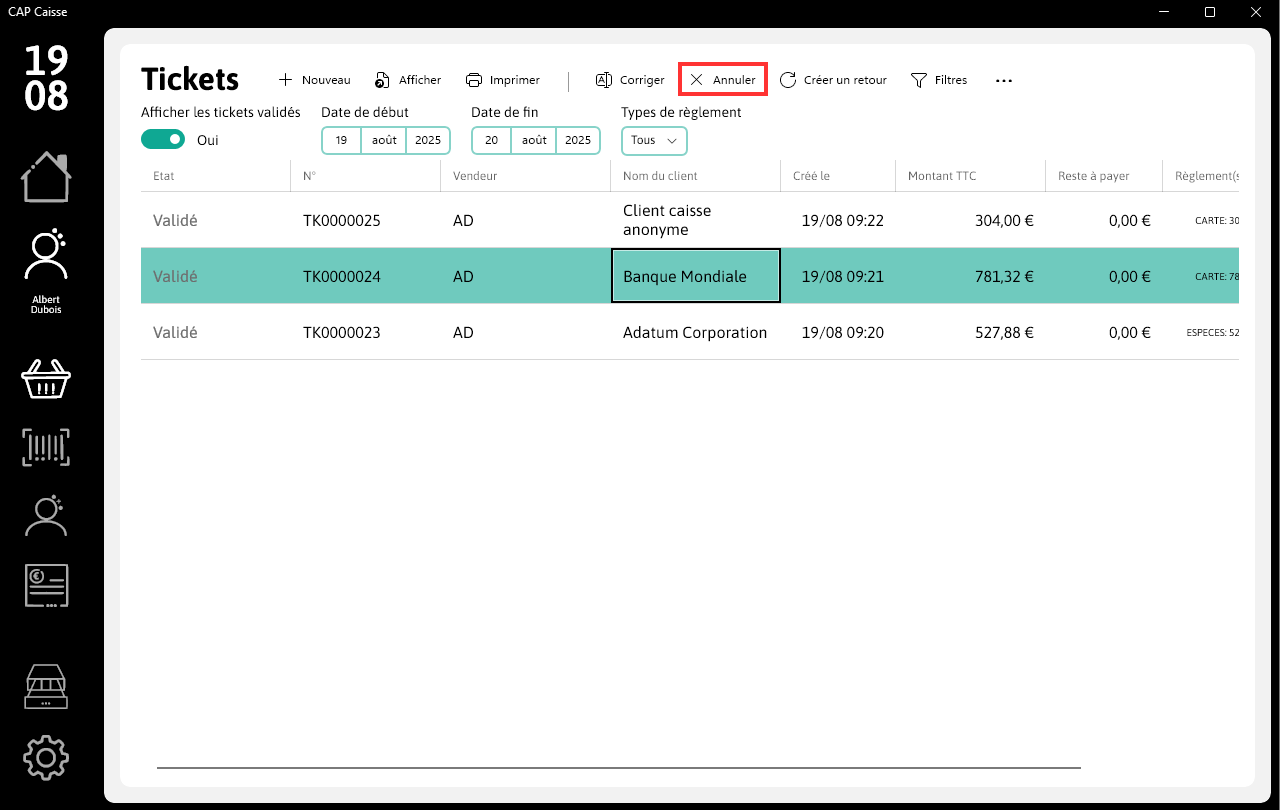Toggle Afficher les tickets validés switch
The image size is (1280, 810).
pos(163,140)
